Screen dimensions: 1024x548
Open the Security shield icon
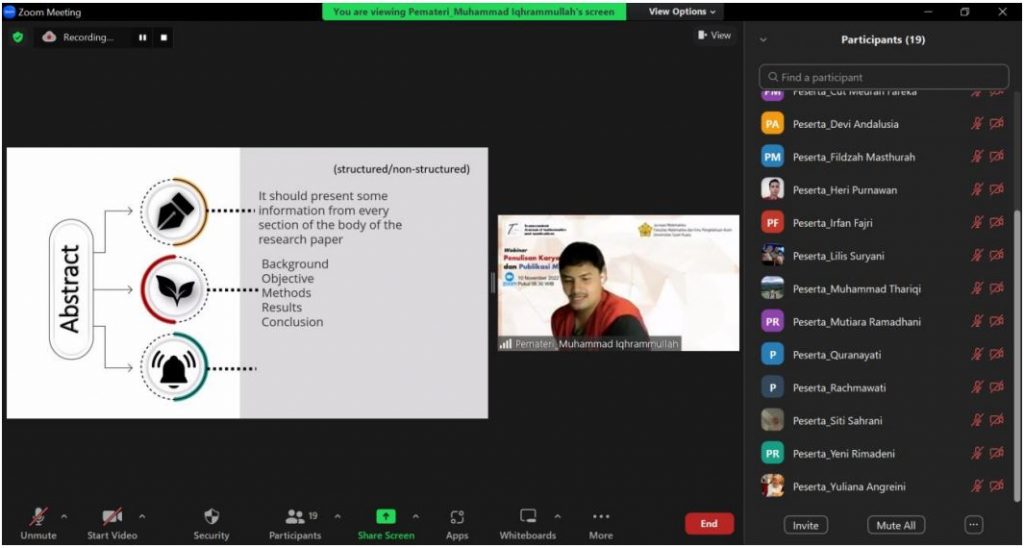(211, 517)
